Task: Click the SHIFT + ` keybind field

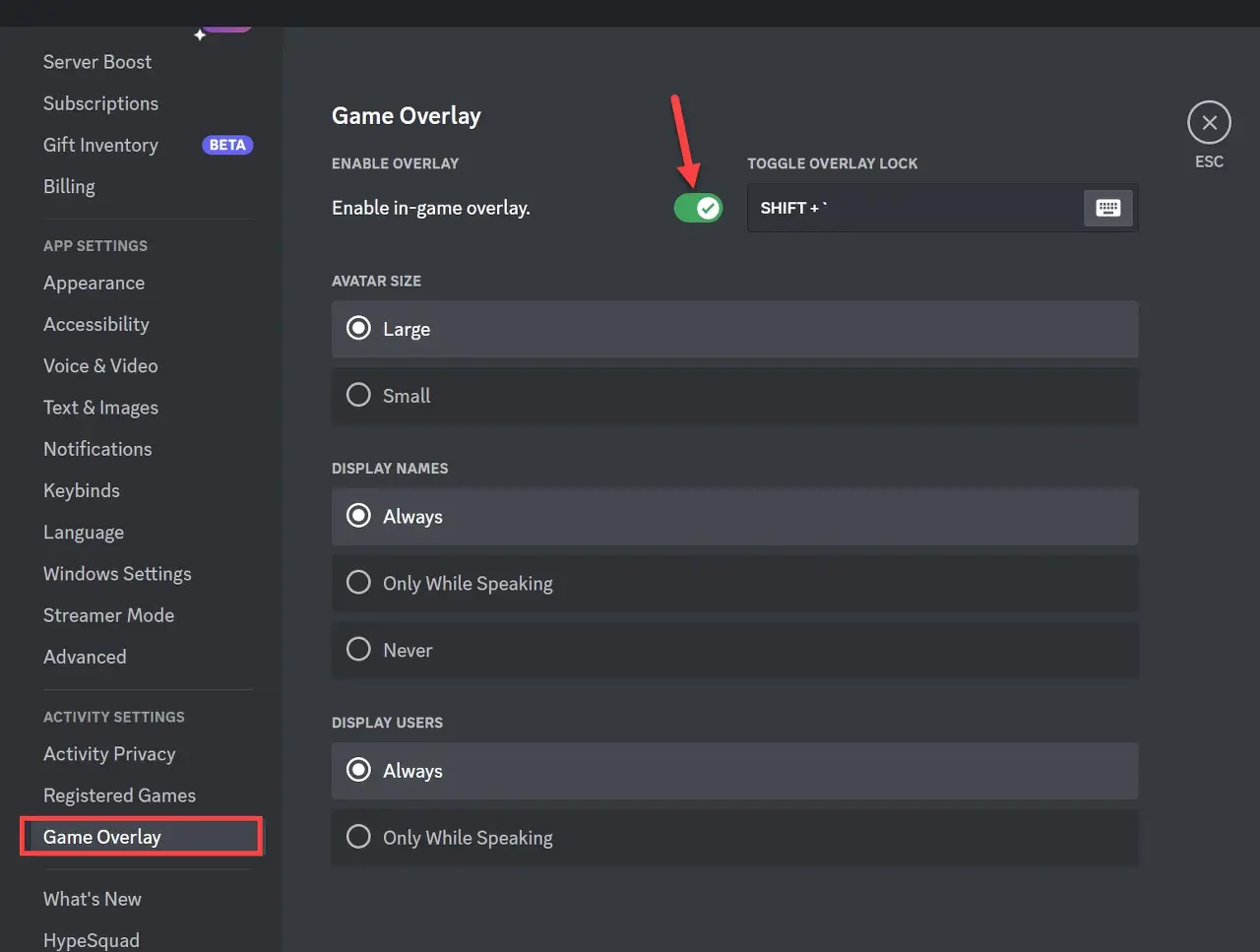Action: click(942, 208)
